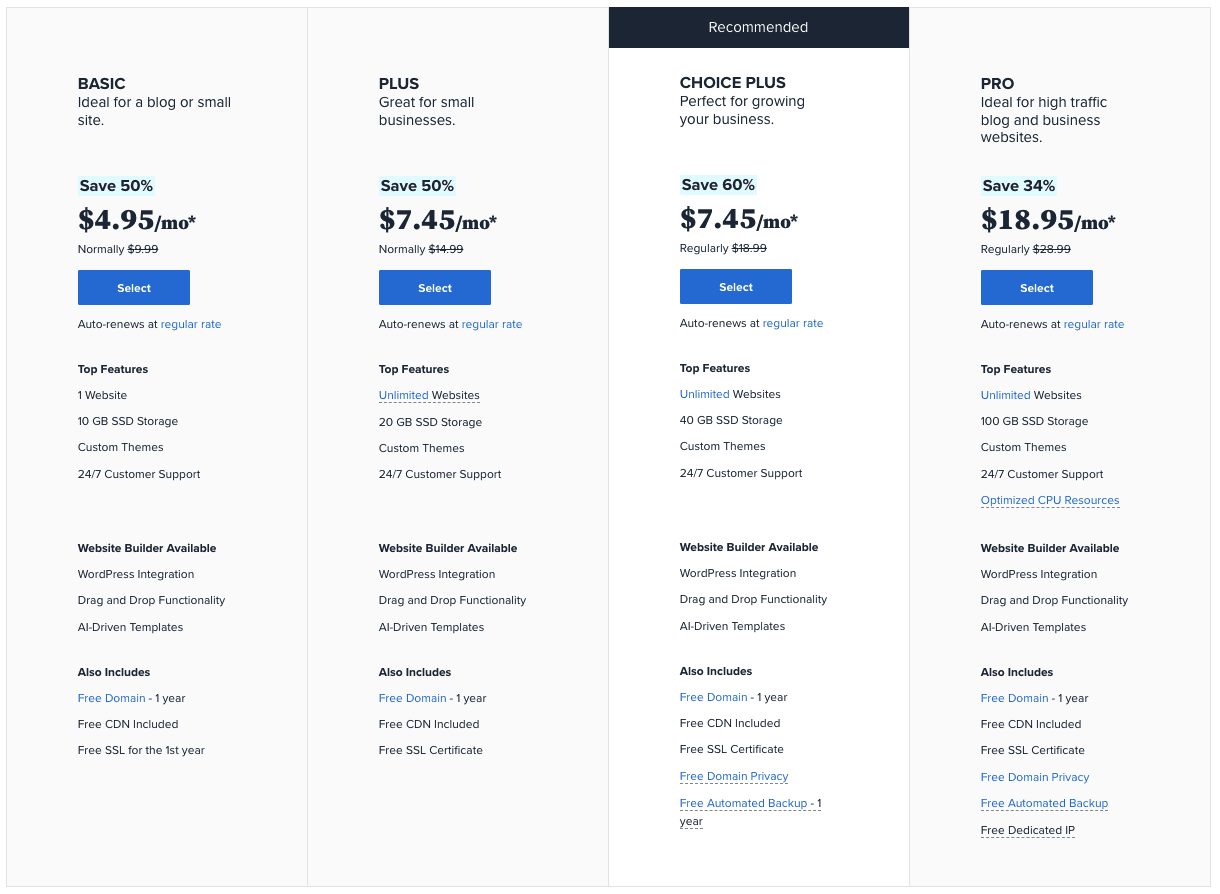Screen dimensions: 1220x894
Task: Click the Save 50% badge on PLUS
Action: (x=417, y=186)
